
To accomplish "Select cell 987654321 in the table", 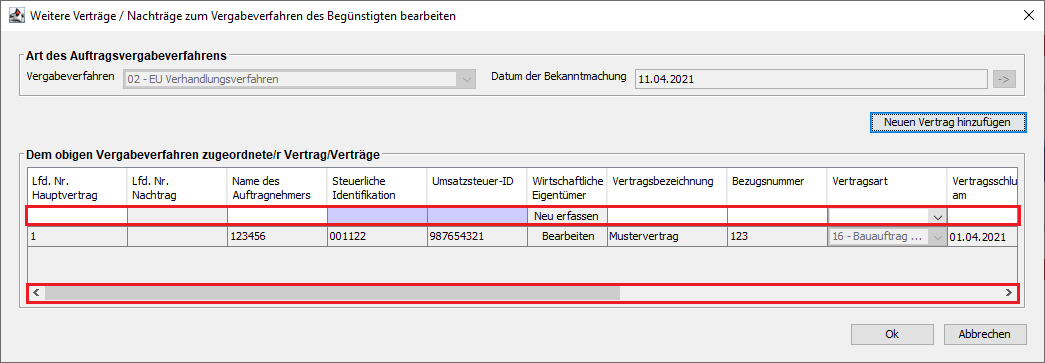I will (x=477, y=236).
